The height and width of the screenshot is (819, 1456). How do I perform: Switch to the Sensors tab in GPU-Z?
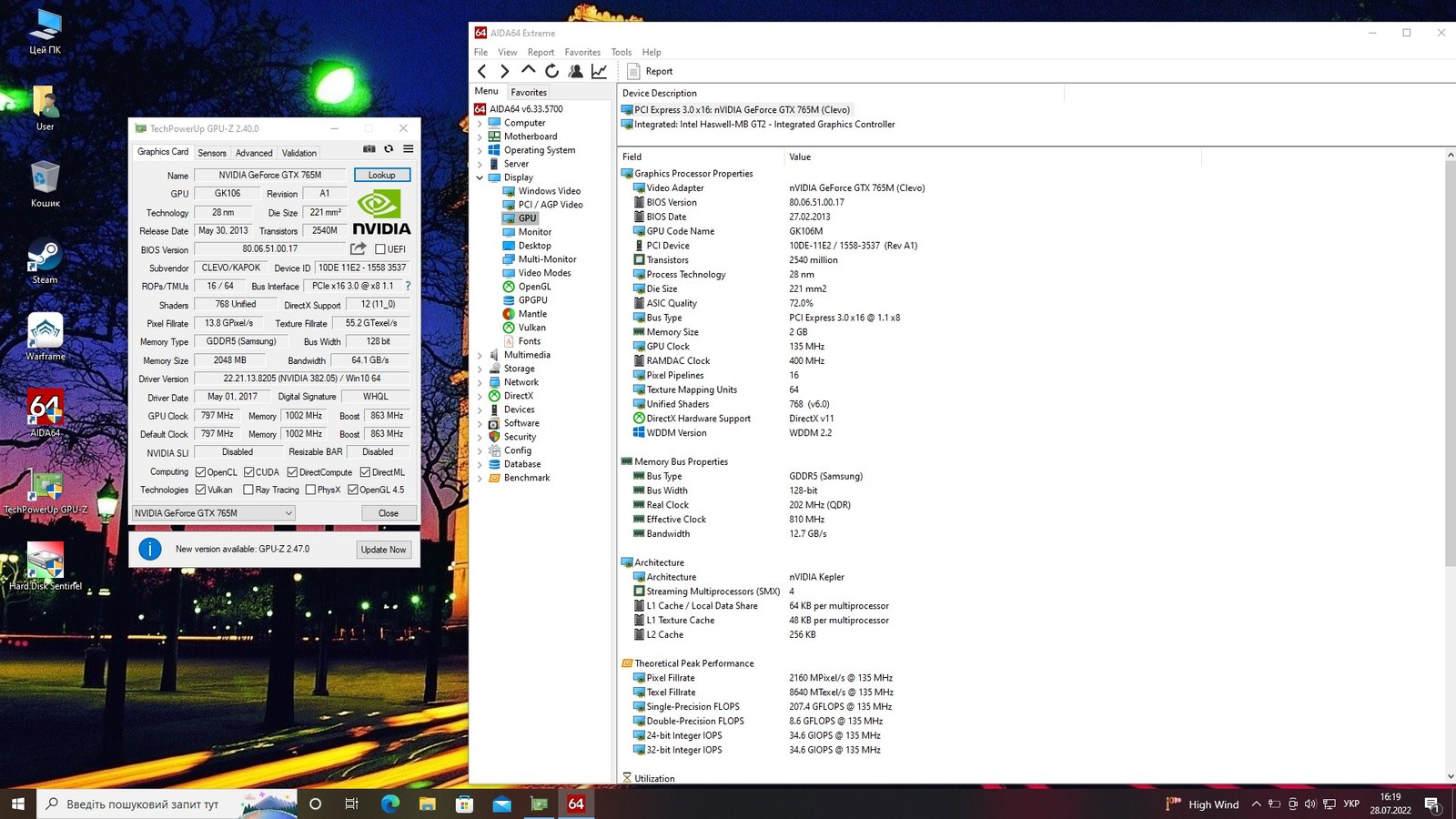(x=212, y=153)
